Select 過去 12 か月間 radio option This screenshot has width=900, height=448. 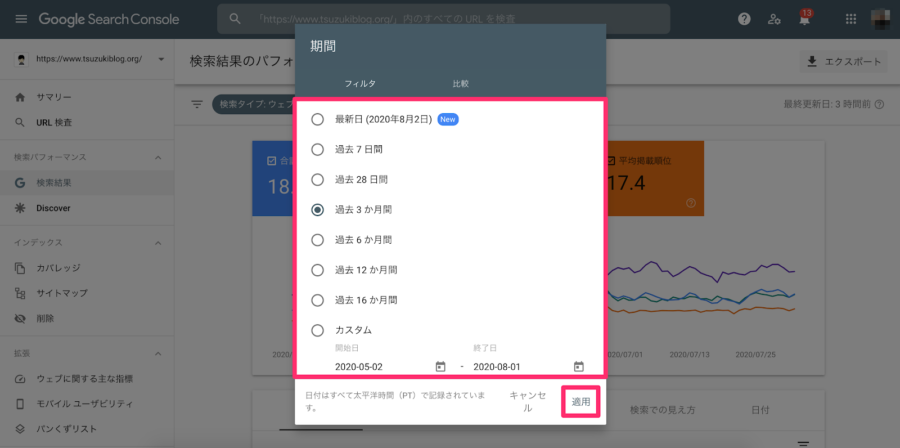317,270
